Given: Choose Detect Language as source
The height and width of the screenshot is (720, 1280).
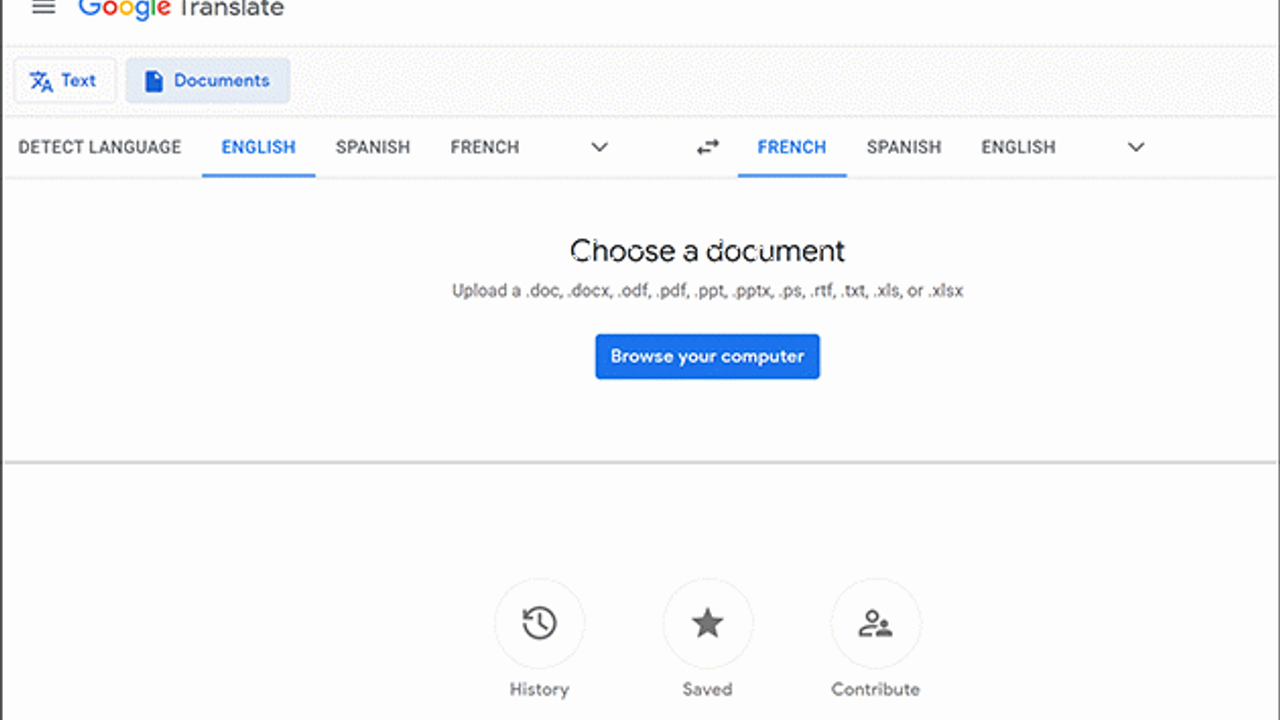Looking at the screenshot, I should click(100, 147).
